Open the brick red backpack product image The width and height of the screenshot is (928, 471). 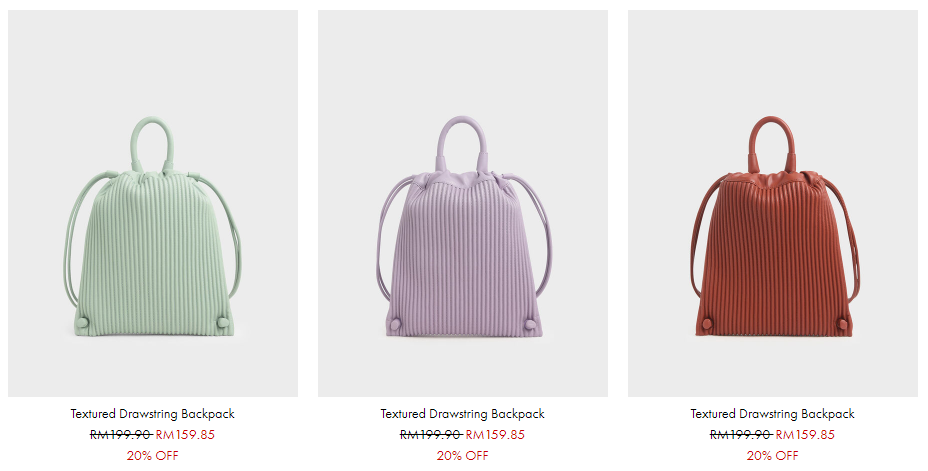pos(773,203)
